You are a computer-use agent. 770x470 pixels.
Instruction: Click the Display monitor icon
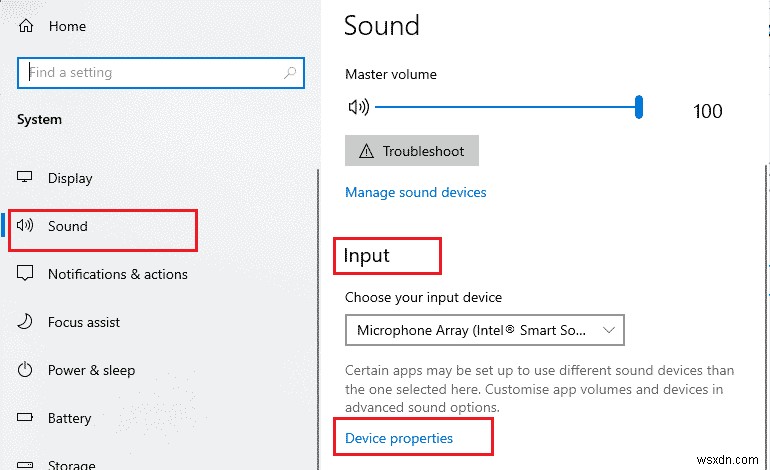coord(26,178)
